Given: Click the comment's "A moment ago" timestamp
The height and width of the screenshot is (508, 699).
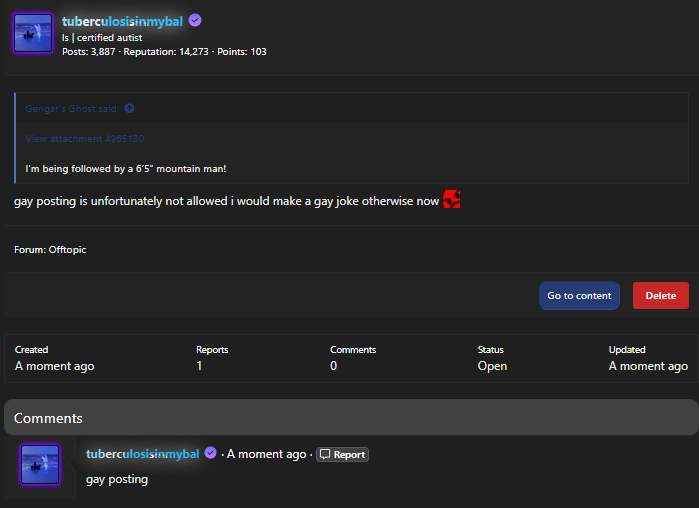Looking at the screenshot, I should click(267, 454).
